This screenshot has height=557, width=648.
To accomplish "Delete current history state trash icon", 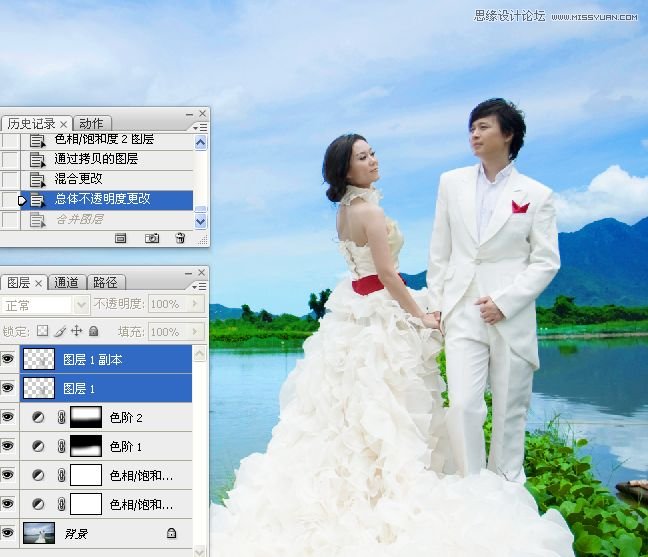I will (180, 238).
